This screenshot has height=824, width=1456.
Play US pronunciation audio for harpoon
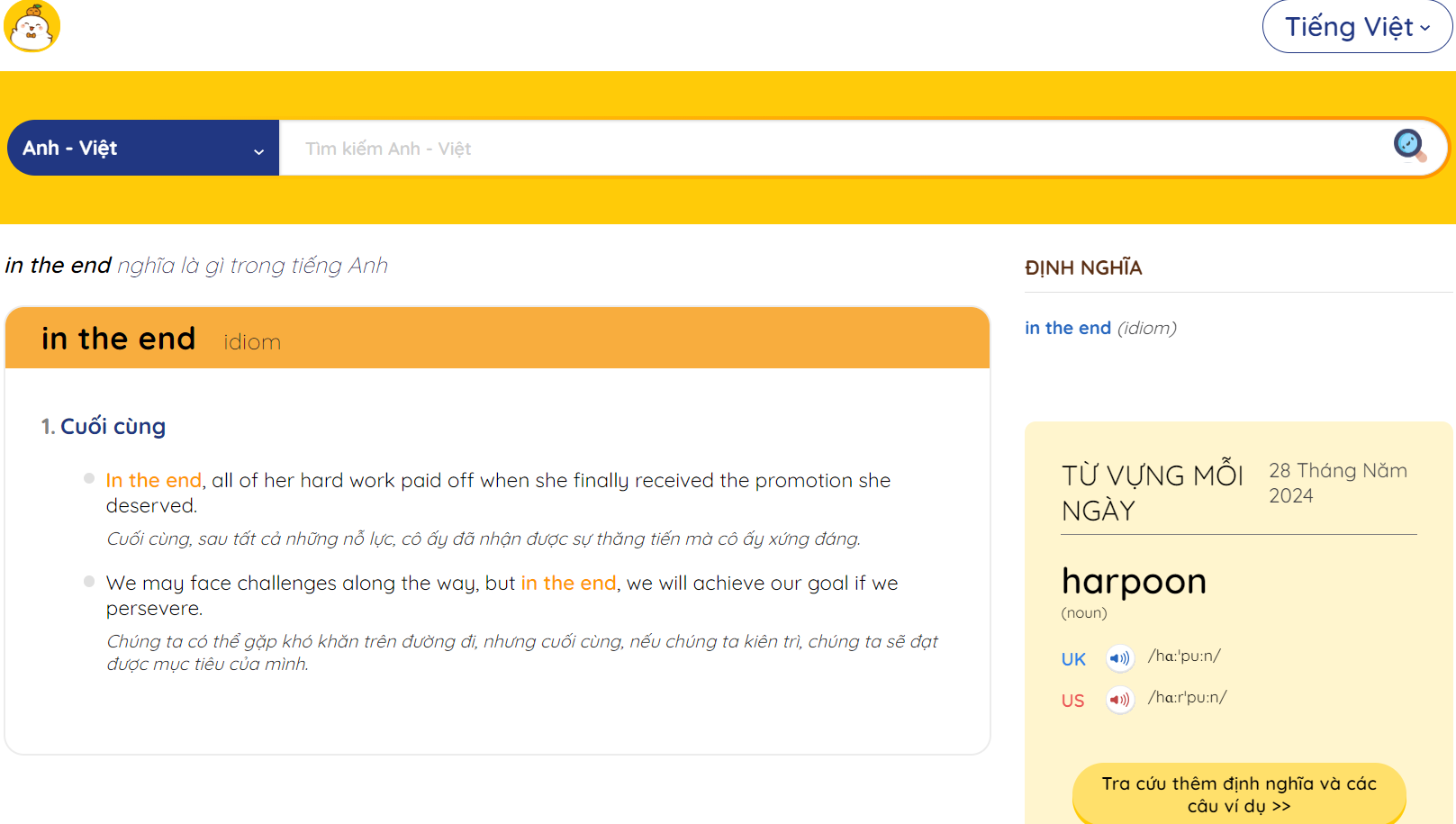[1119, 700]
